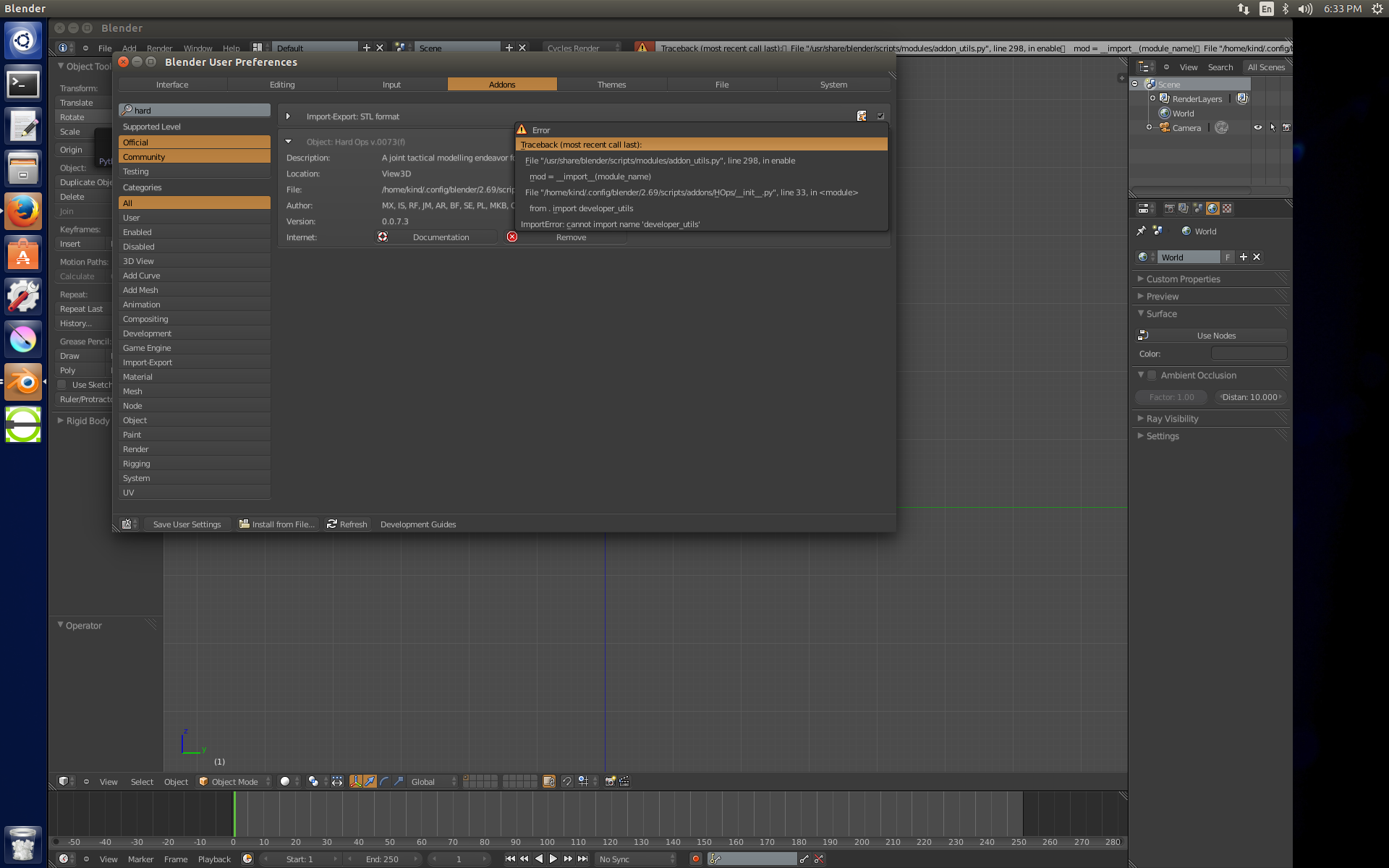The width and height of the screenshot is (1389, 868).
Task: Open the Render Layers properties tab
Action: point(1184,208)
